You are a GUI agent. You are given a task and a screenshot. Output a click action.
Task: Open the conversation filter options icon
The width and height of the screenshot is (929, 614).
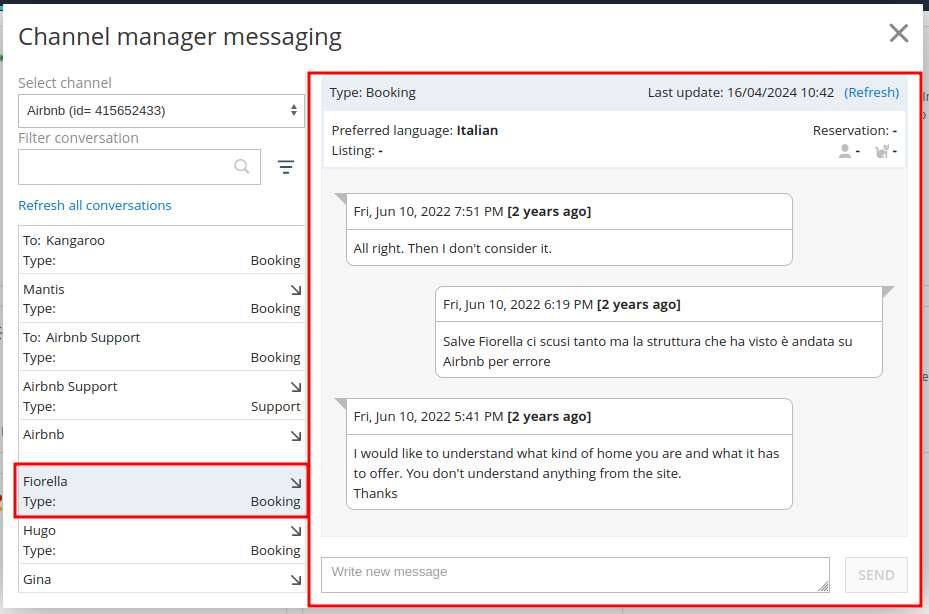pos(286,167)
